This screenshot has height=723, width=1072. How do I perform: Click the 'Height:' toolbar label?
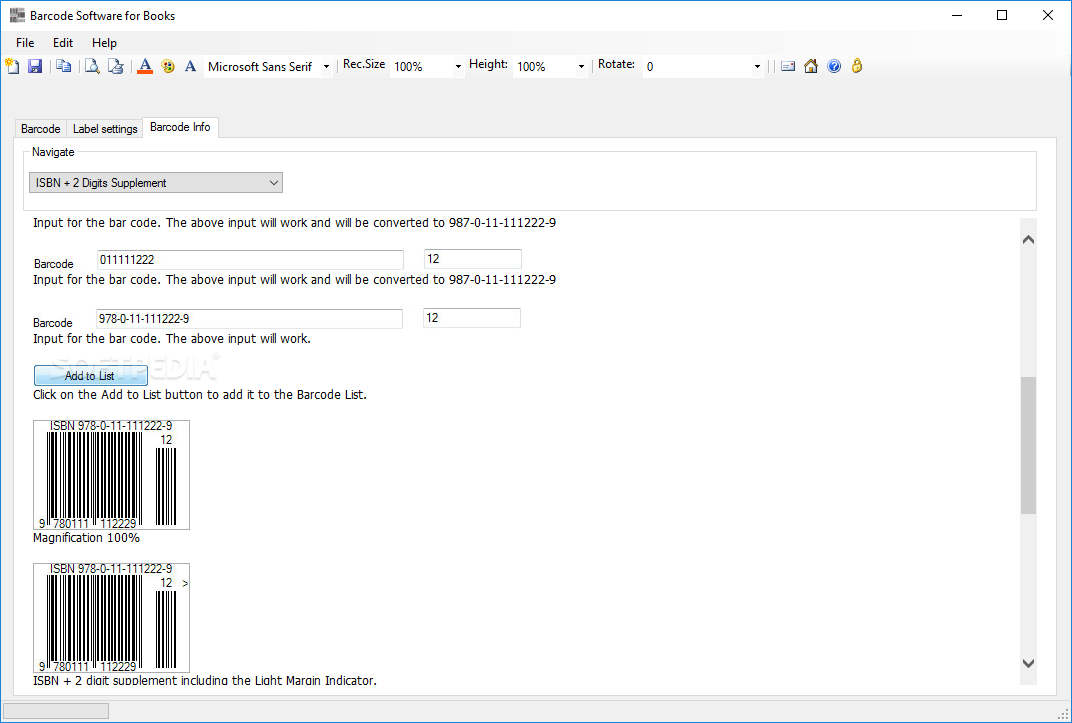(x=488, y=64)
